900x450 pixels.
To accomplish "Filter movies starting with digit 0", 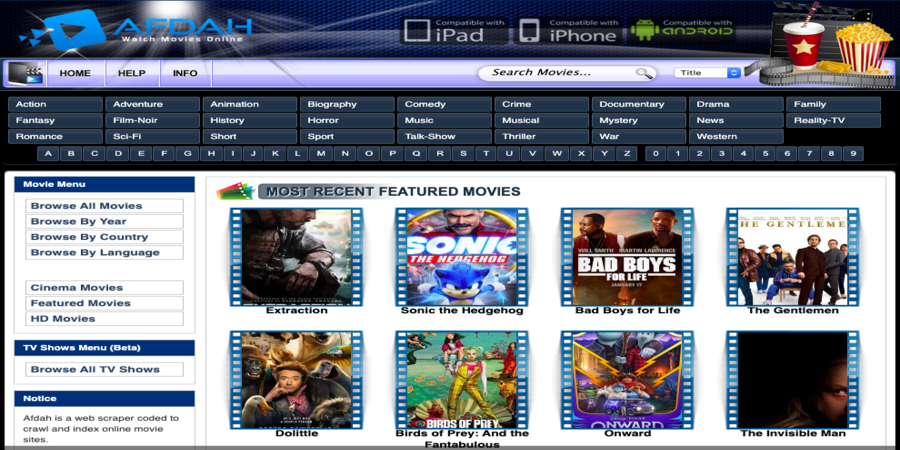I will click(x=655, y=154).
